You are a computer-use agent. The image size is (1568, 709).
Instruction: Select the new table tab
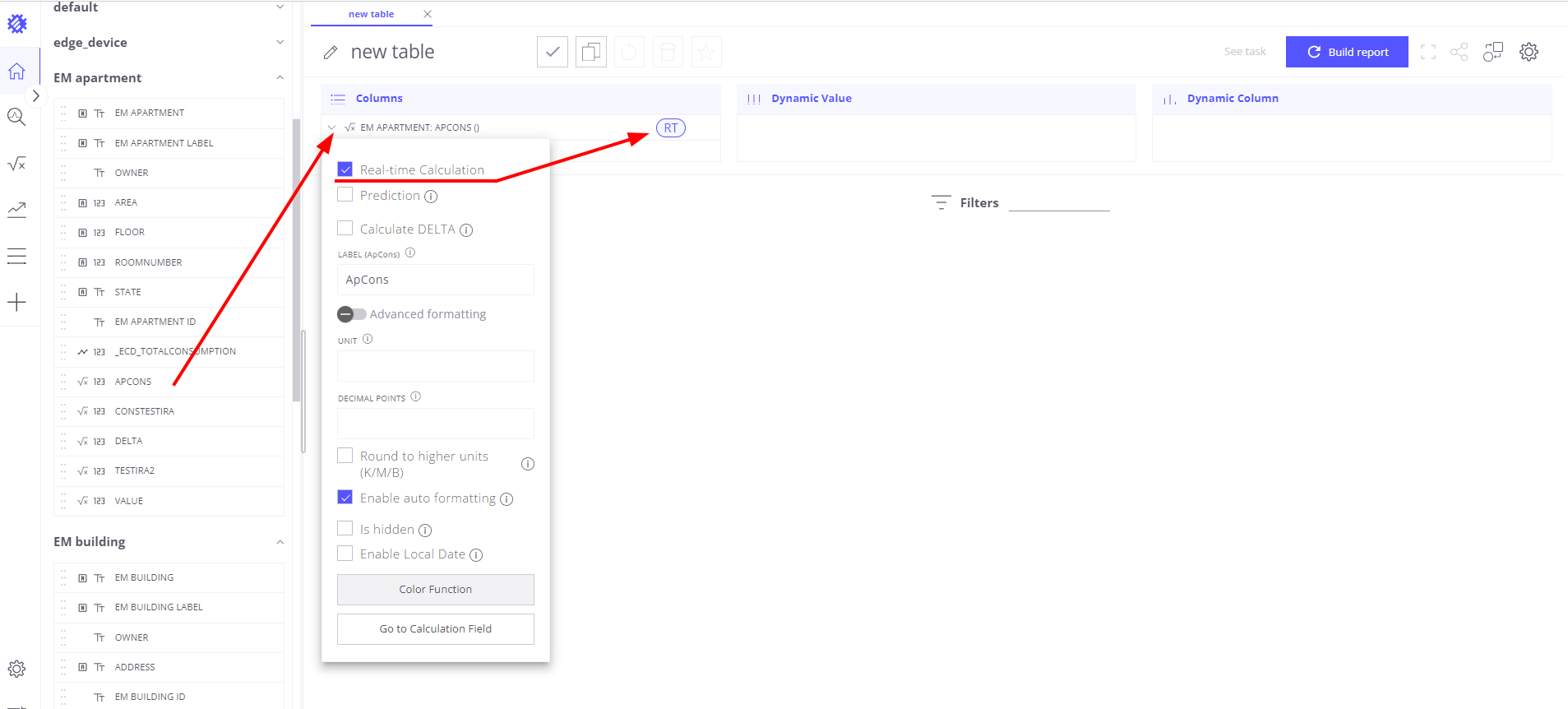371,14
